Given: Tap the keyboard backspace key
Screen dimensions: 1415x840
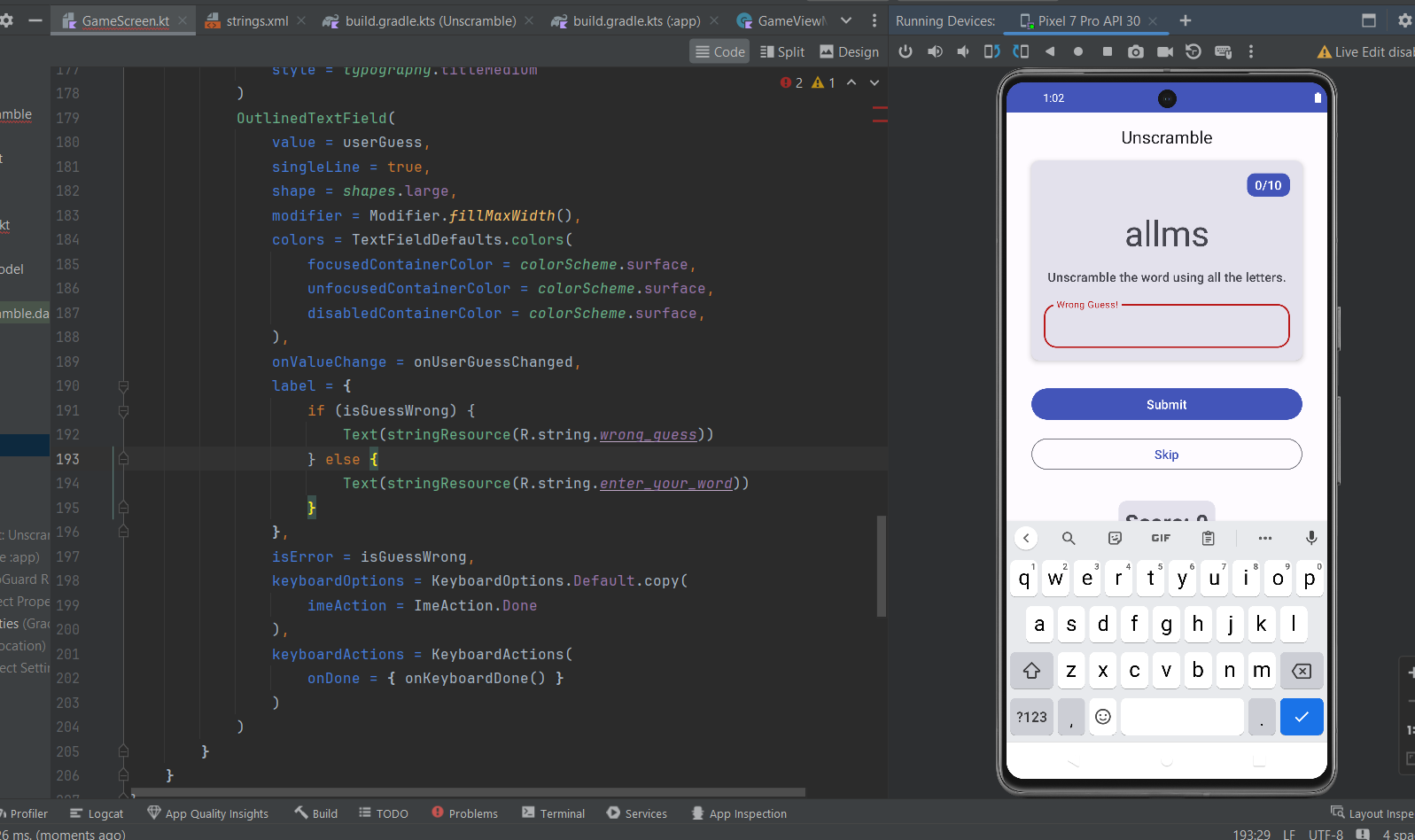Looking at the screenshot, I should point(1301,671).
